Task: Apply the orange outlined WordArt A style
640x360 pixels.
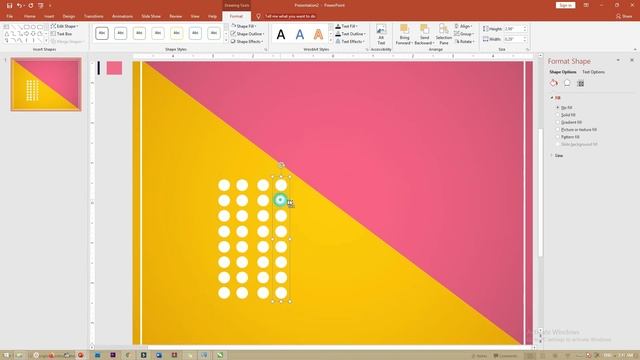Action: click(318, 35)
